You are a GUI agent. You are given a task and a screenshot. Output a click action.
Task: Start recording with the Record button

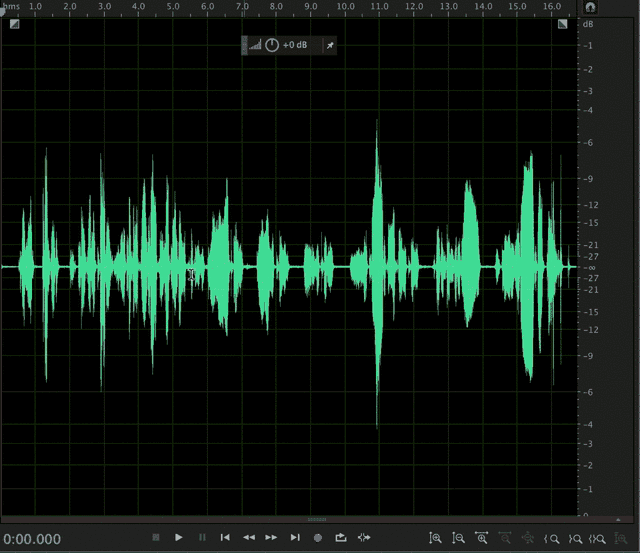(x=318, y=538)
